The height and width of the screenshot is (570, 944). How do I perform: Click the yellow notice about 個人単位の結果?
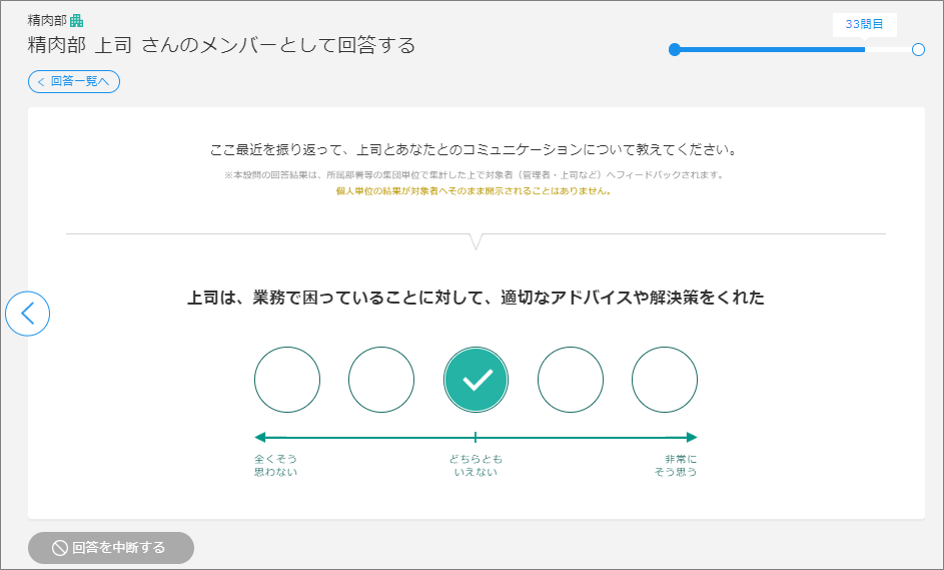pos(474,191)
